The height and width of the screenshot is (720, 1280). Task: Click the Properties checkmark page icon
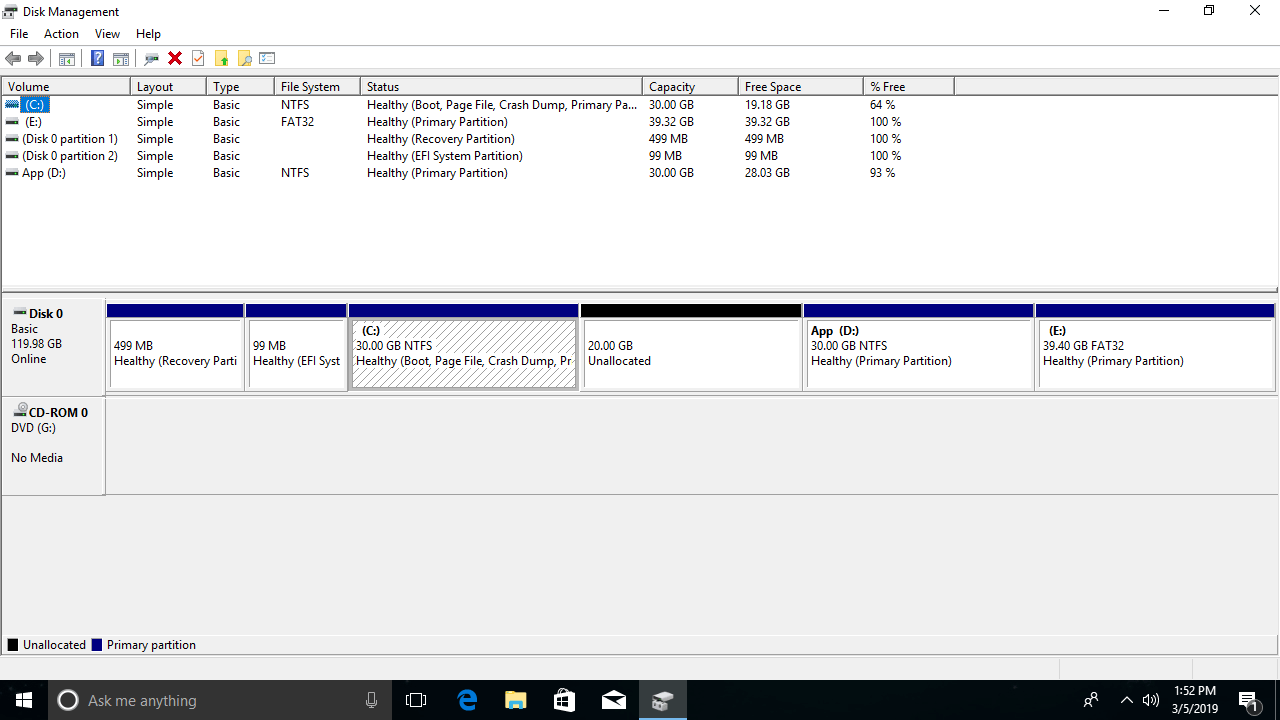198,59
